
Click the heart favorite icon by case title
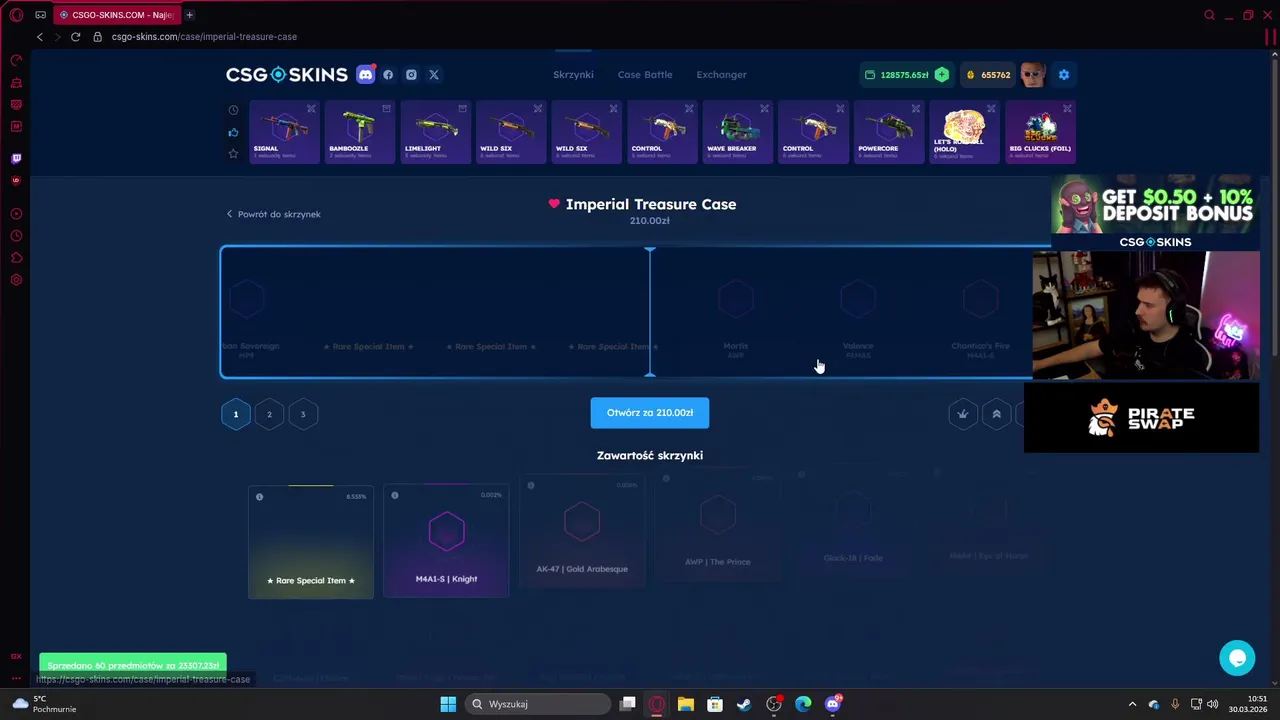click(554, 204)
